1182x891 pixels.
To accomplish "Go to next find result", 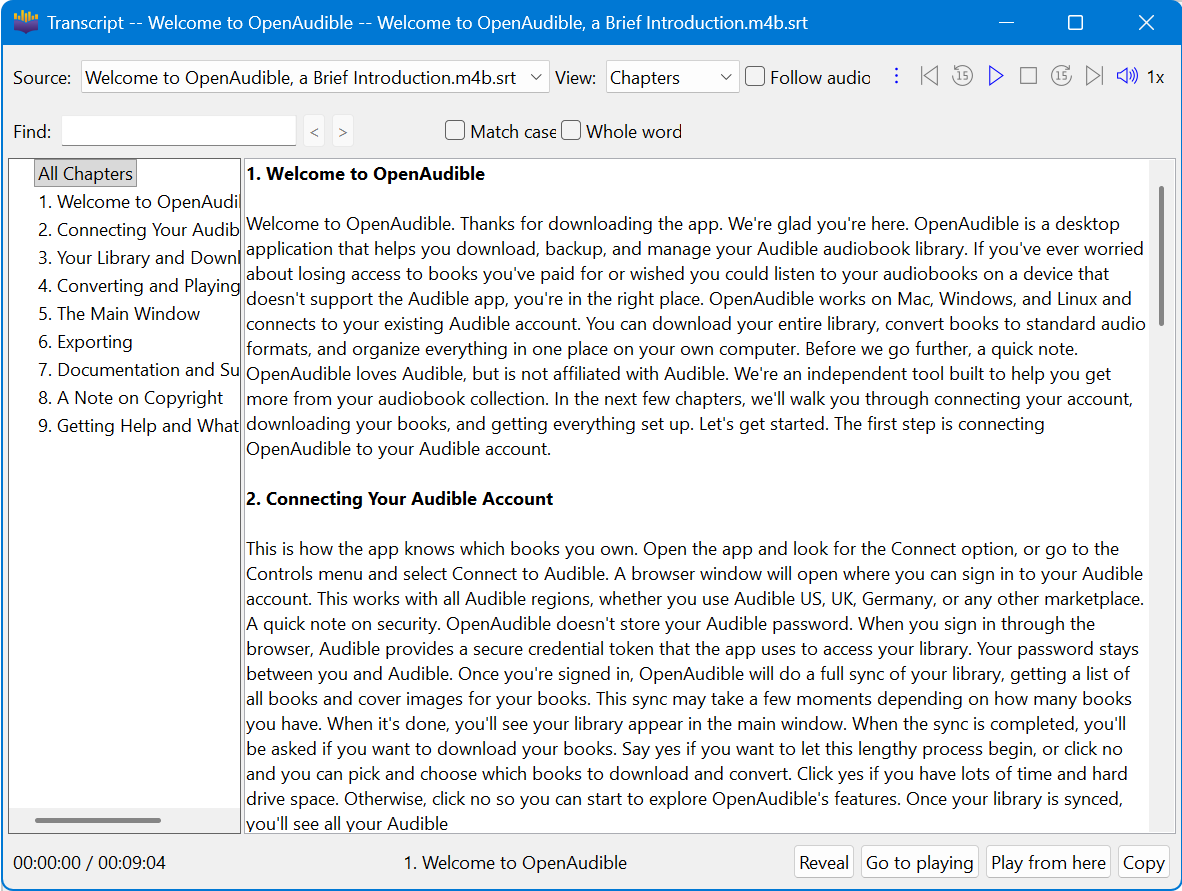I will pos(342,132).
